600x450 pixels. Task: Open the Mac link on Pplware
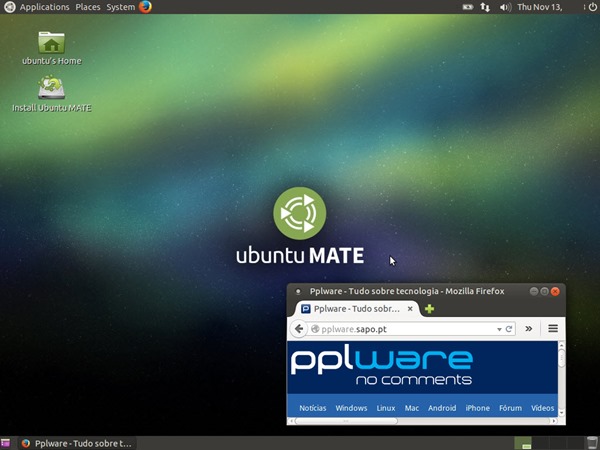(x=412, y=408)
